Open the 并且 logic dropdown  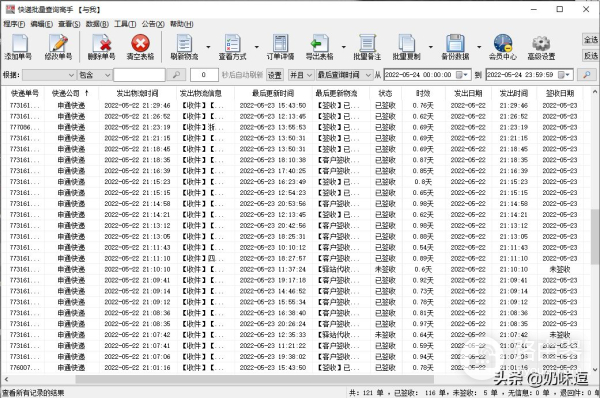pos(300,75)
